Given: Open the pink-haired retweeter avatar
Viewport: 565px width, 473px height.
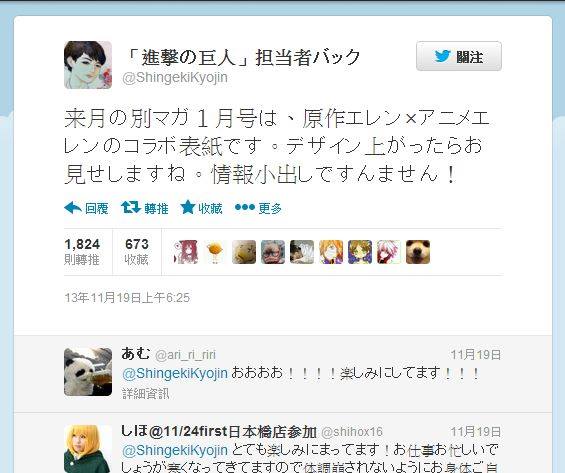Looking at the screenshot, I should [x=389, y=252].
